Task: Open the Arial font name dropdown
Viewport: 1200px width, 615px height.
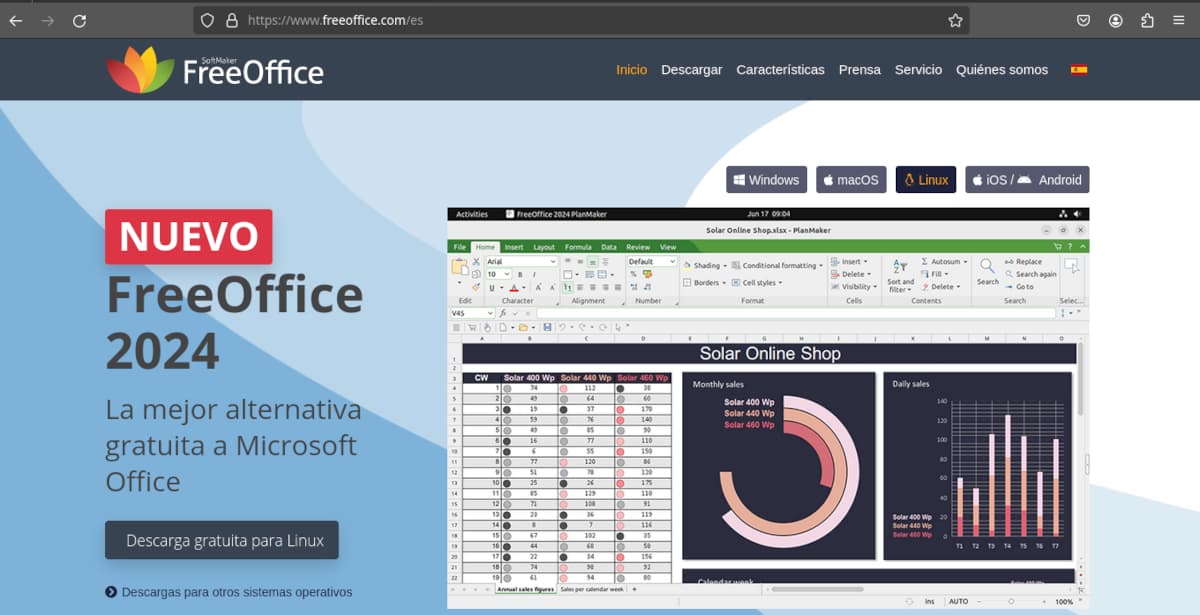Action: (552, 261)
